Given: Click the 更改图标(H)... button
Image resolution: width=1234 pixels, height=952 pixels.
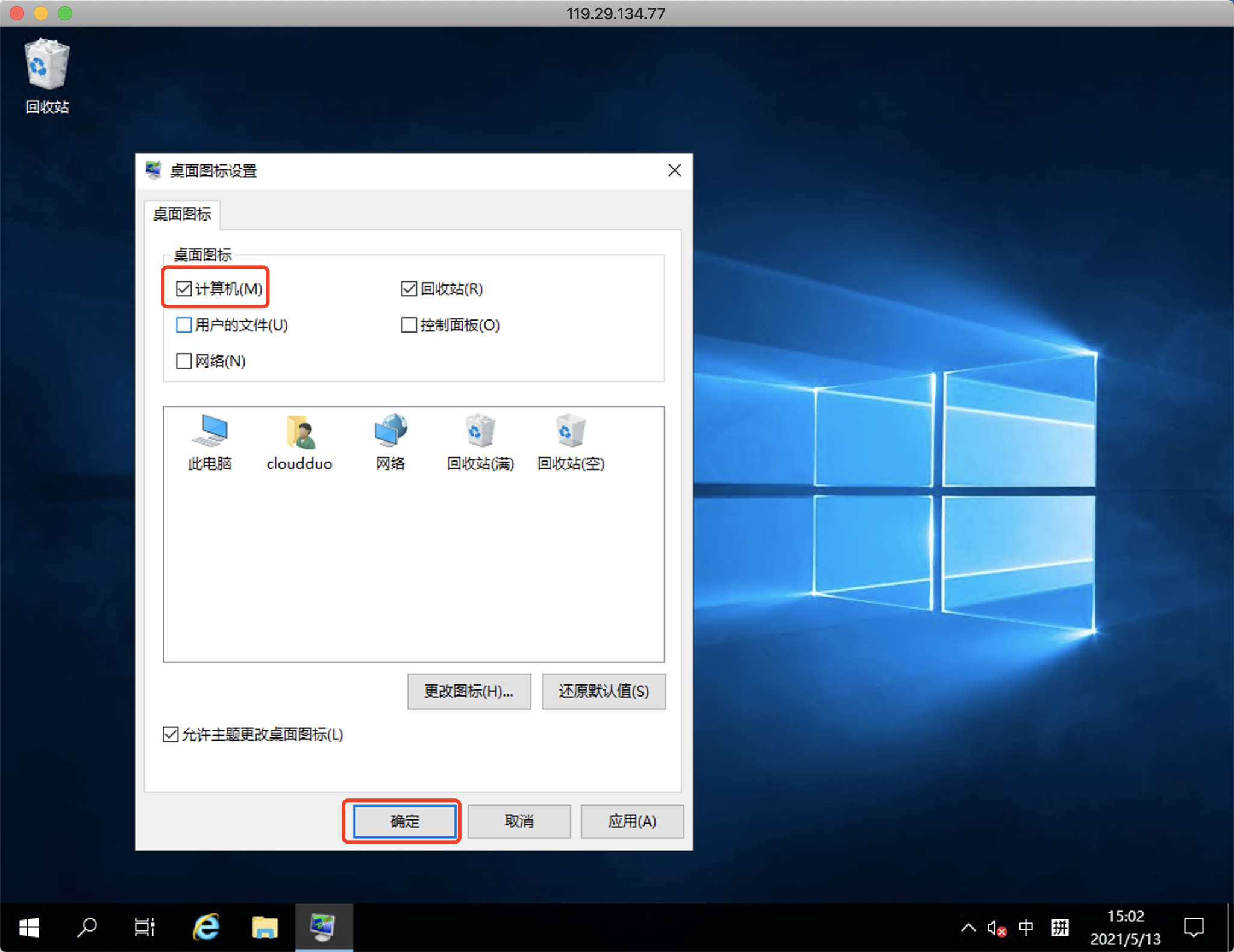Looking at the screenshot, I should click(x=469, y=691).
